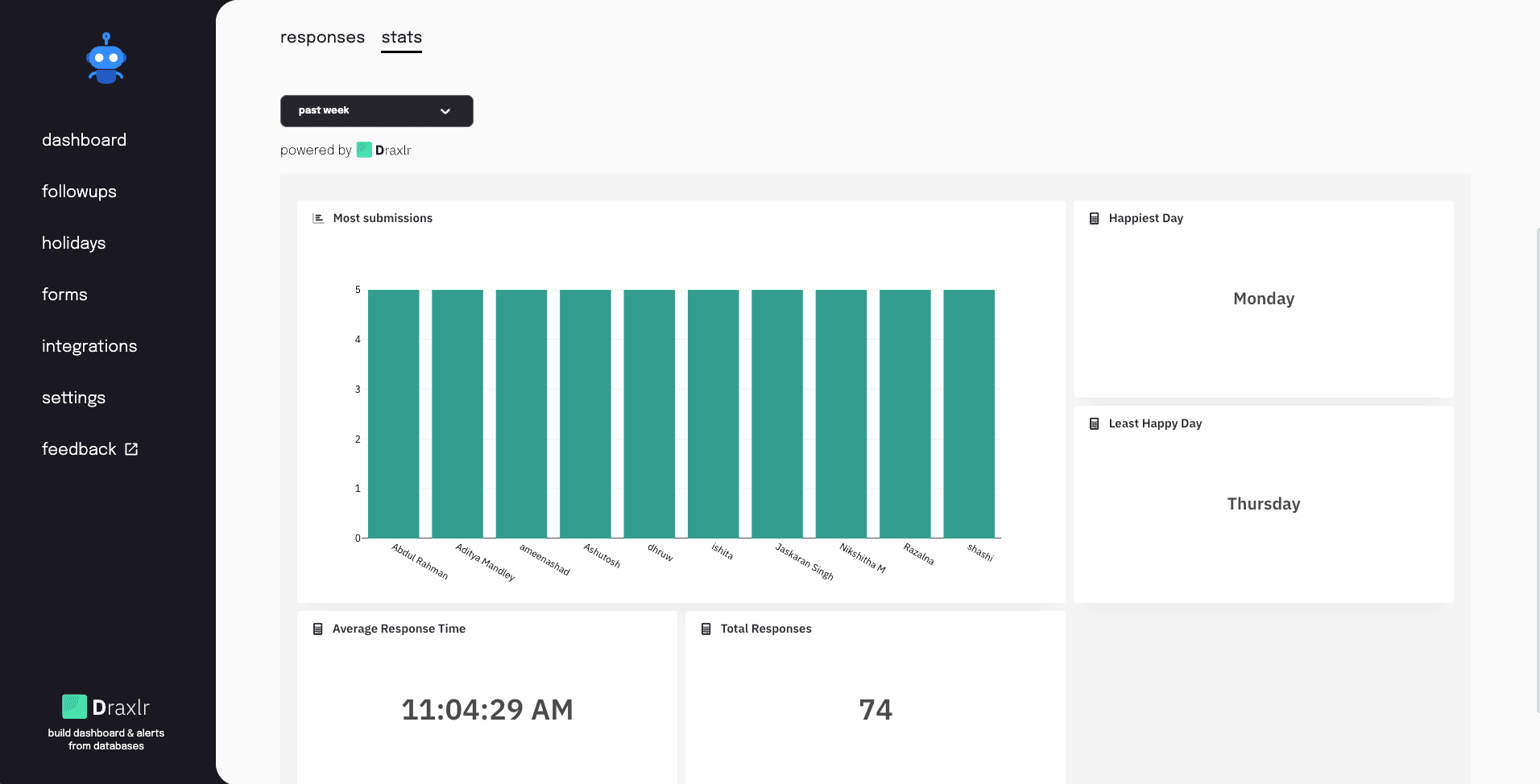Image resolution: width=1540 pixels, height=784 pixels.
Task: Click the Most submissions title
Action: coord(383,218)
